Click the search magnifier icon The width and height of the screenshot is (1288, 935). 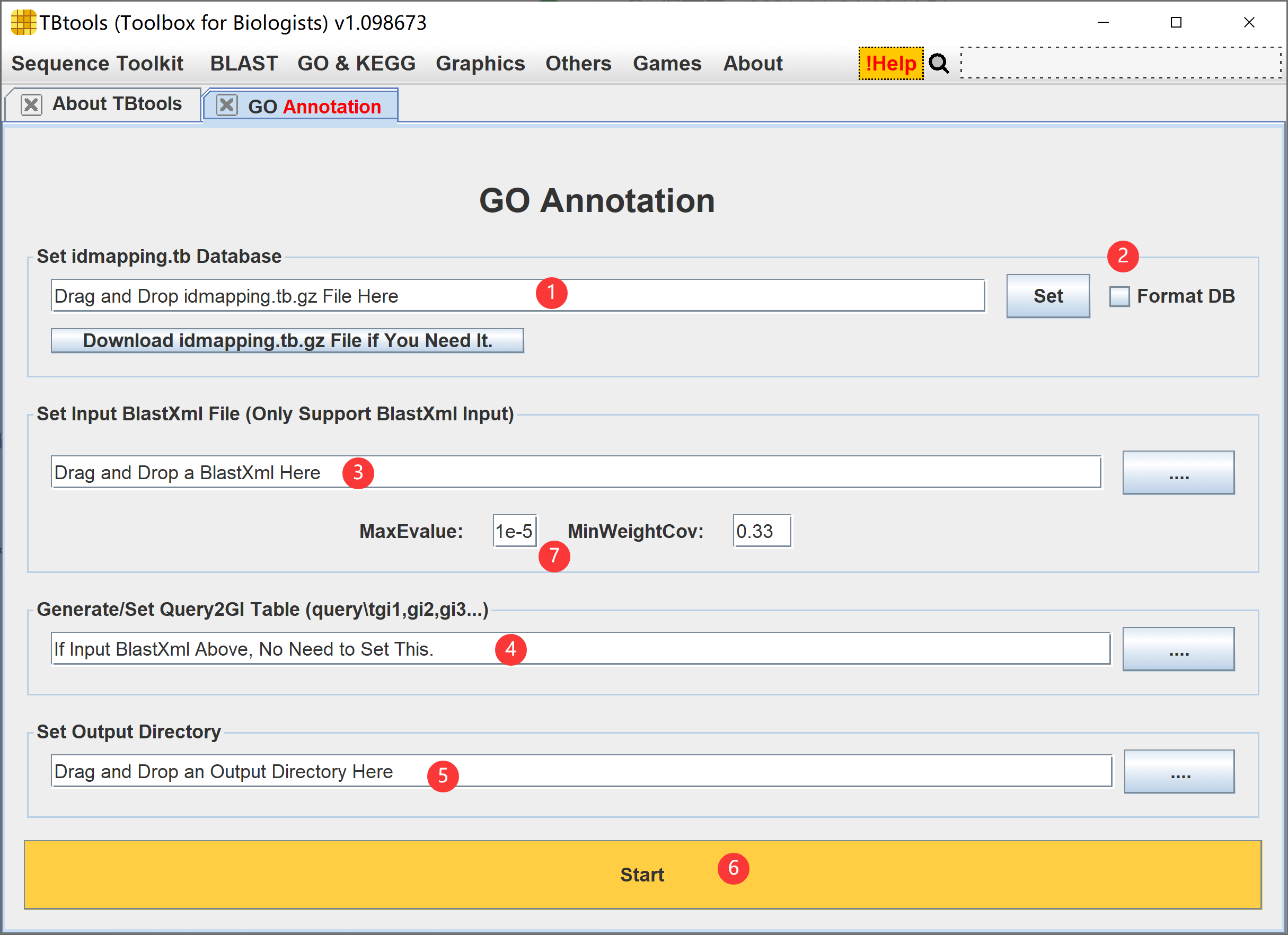tap(938, 64)
